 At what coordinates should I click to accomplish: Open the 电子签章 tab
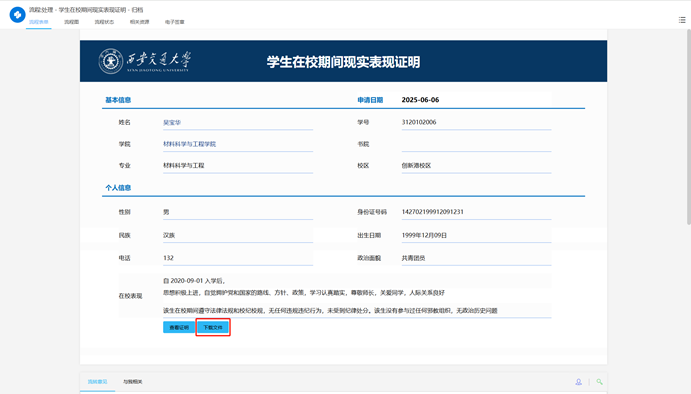tap(175, 22)
